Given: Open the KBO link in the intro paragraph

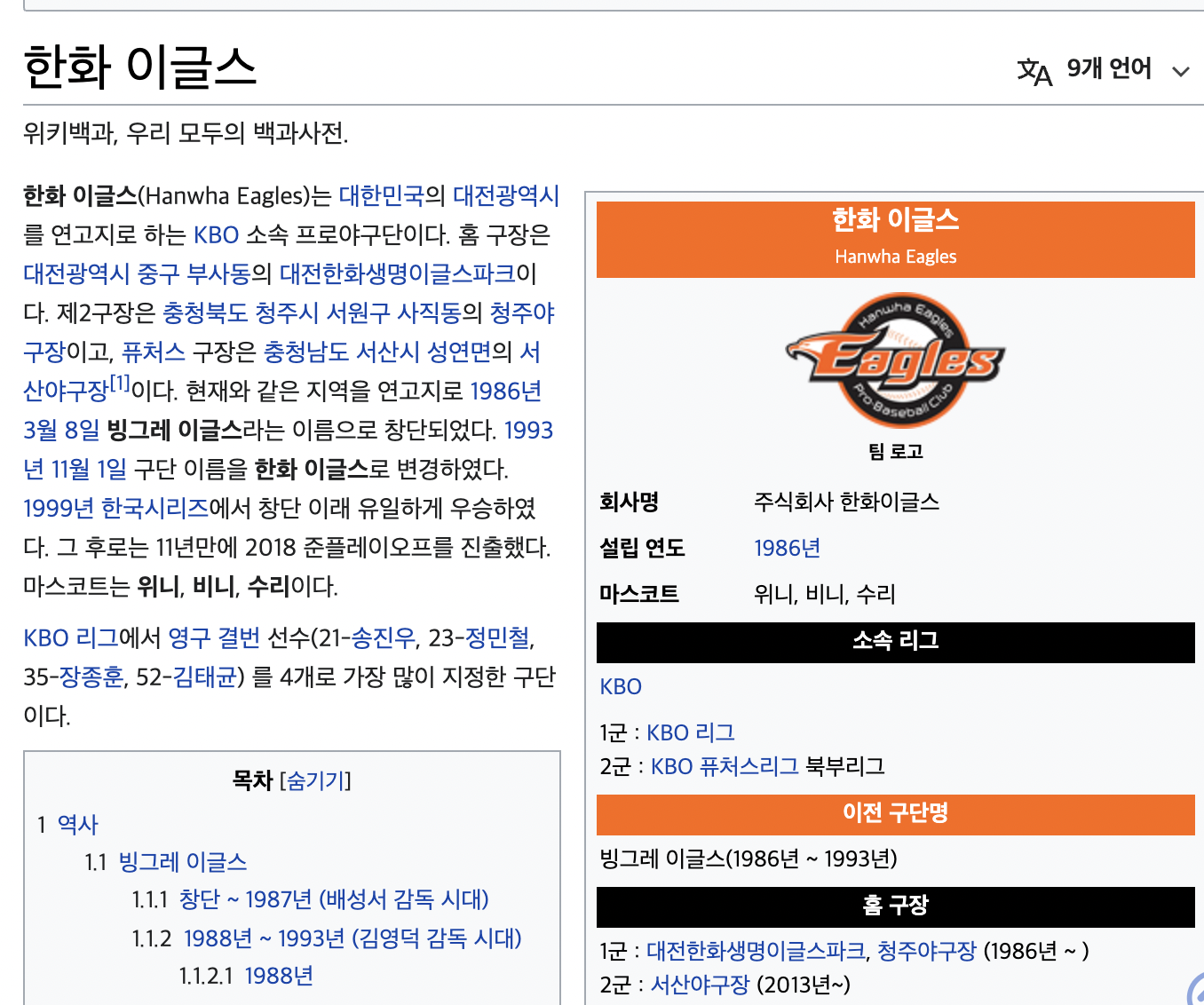Looking at the screenshot, I should coord(217,234).
